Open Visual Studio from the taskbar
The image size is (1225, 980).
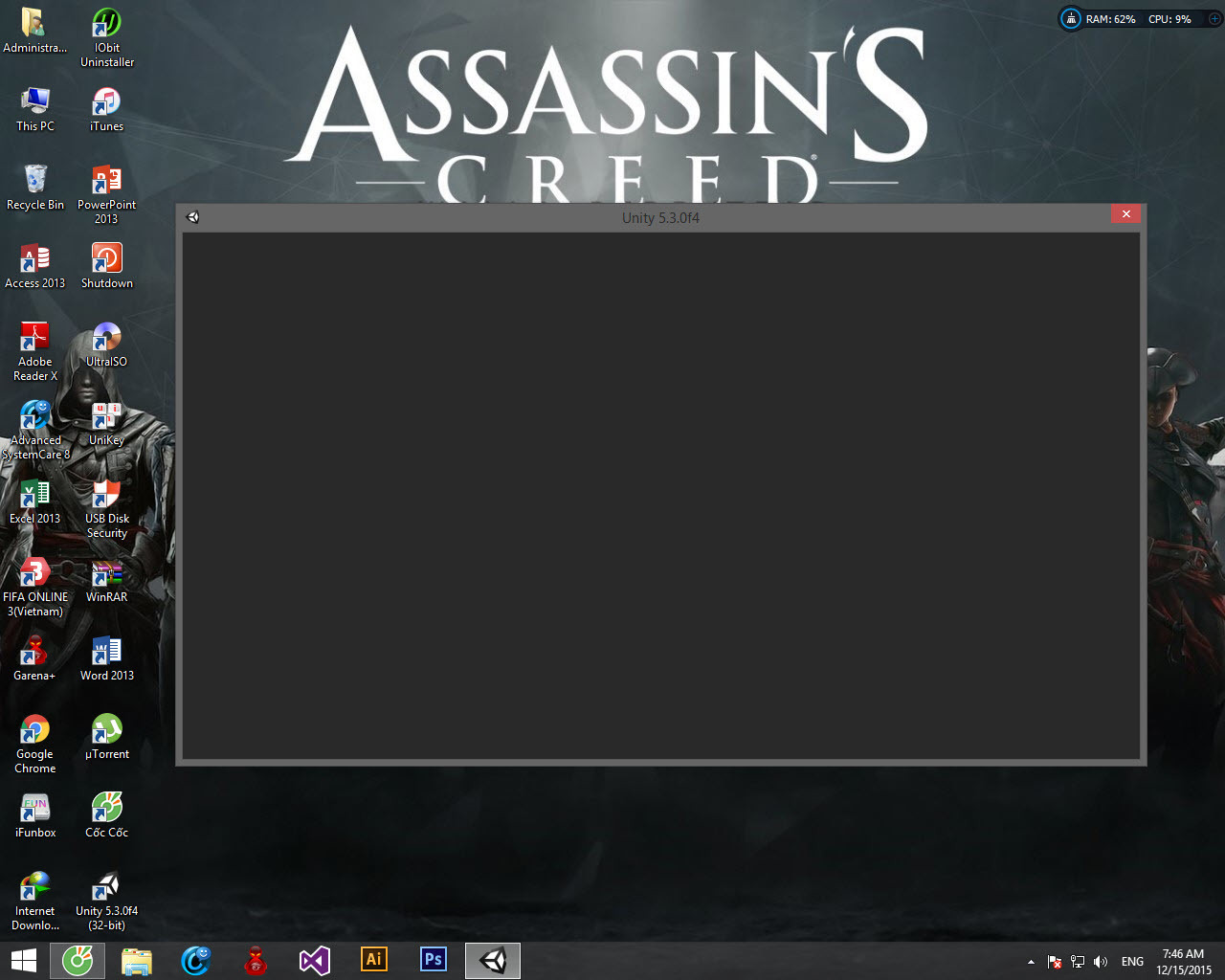(315, 960)
